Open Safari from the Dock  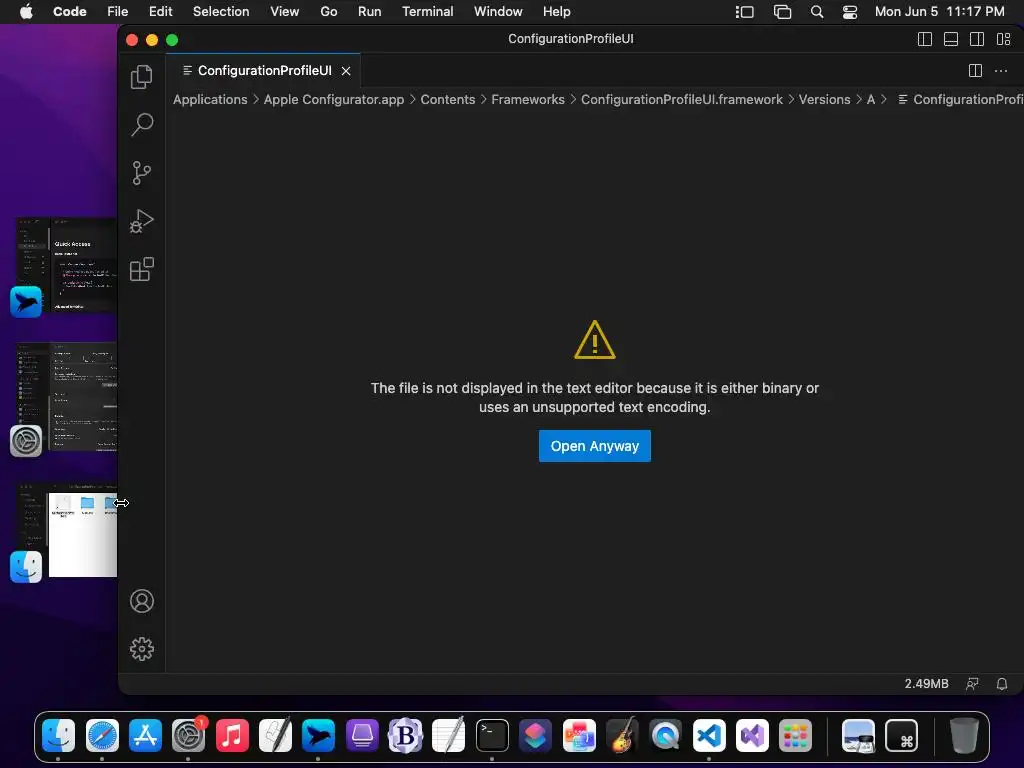103,736
